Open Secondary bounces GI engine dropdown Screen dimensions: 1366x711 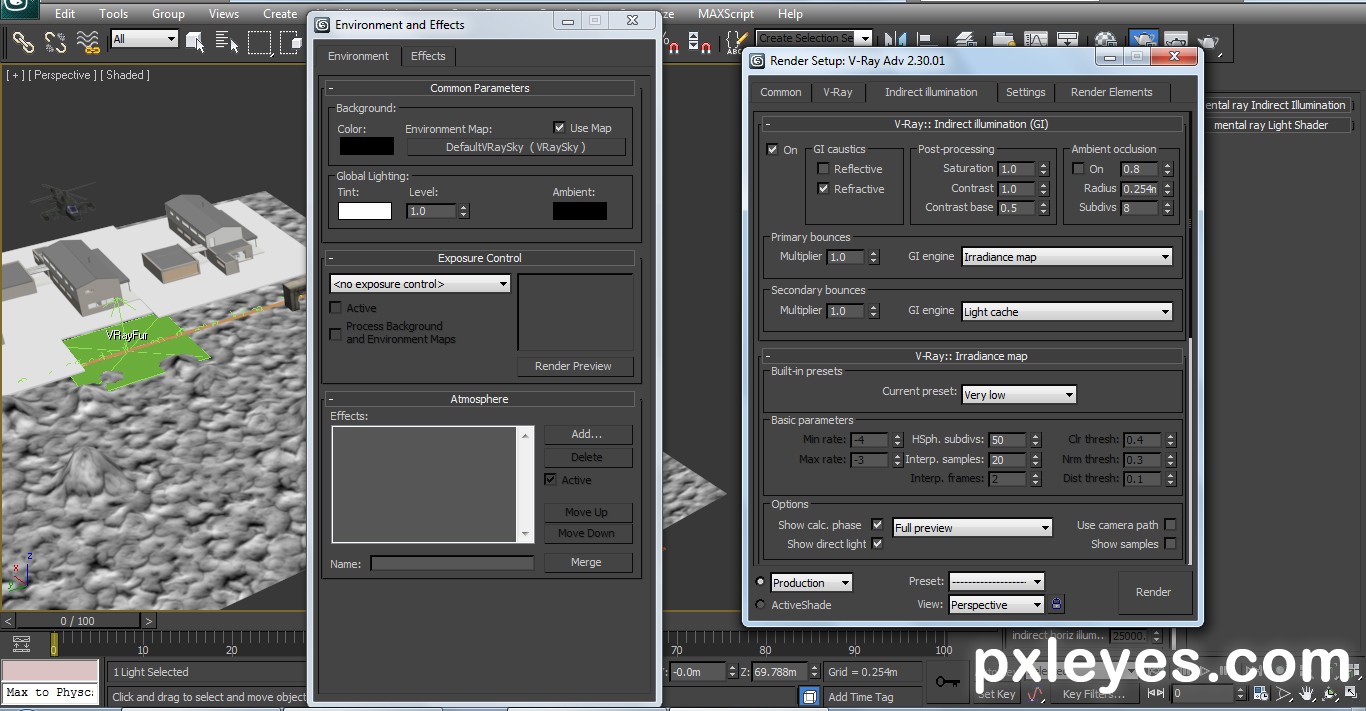(1067, 312)
